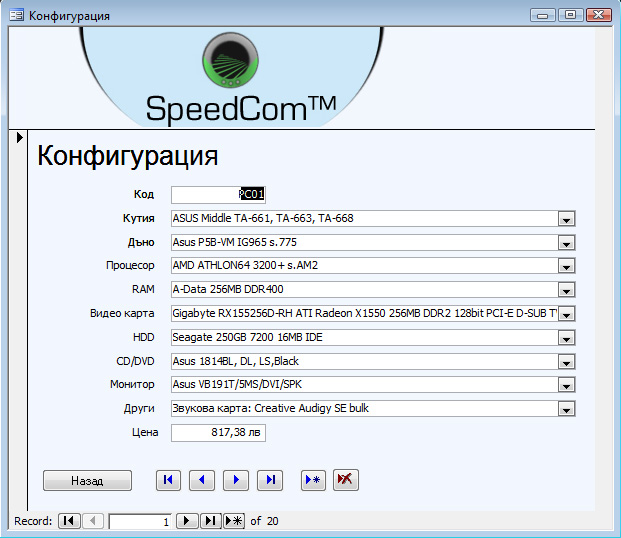
Task: Expand the Кутия dropdown list
Action: click(566, 219)
